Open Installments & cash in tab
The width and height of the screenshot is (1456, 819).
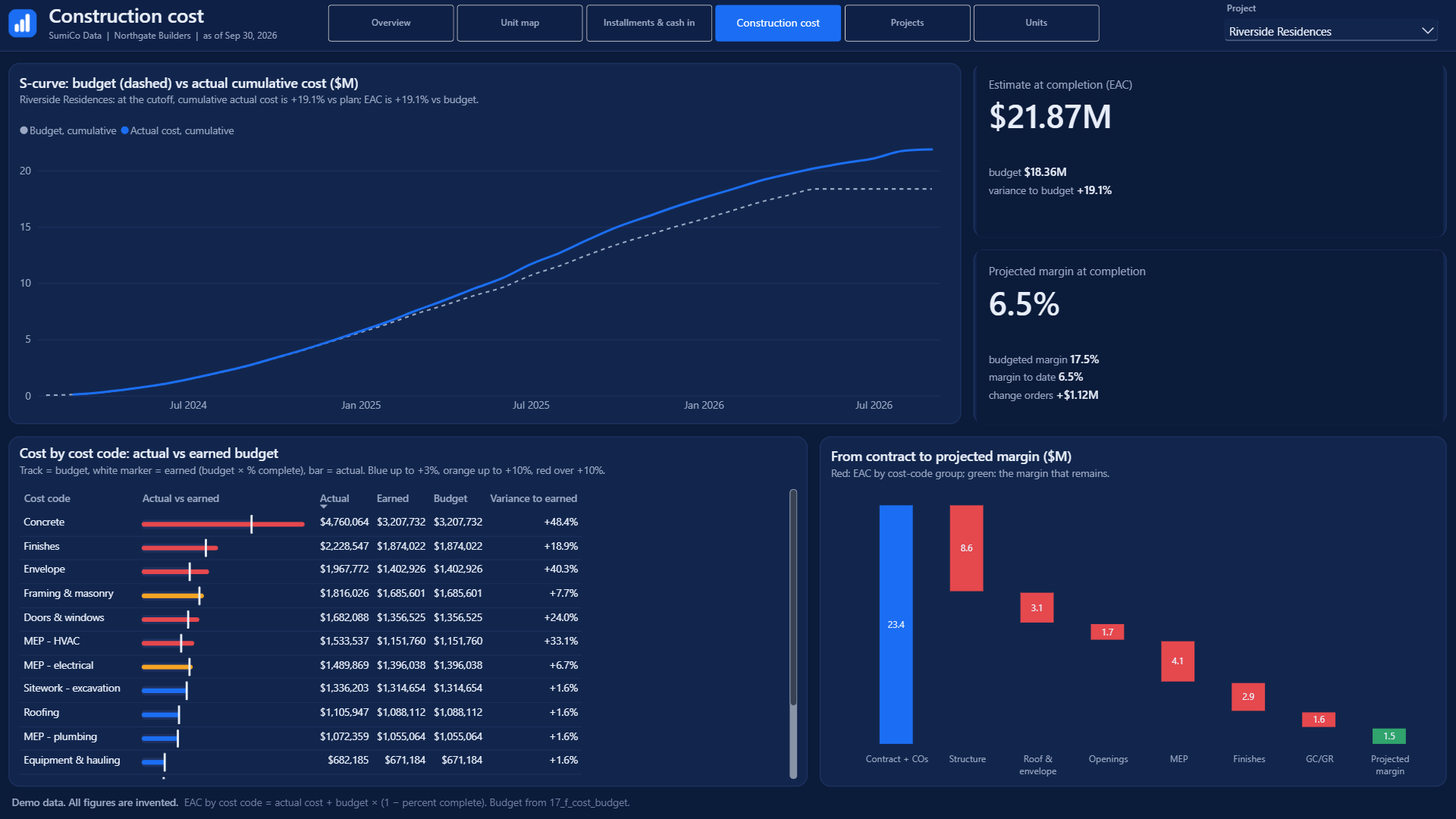pyautogui.click(x=648, y=23)
